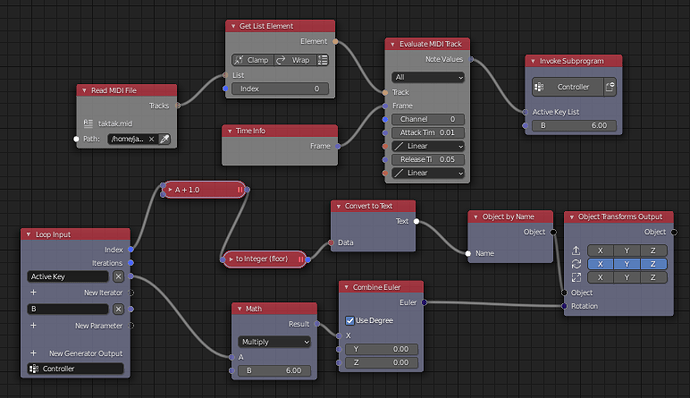Click B value field in Invoke Subprogram
The height and width of the screenshot is (398, 690).
[x=574, y=125]
